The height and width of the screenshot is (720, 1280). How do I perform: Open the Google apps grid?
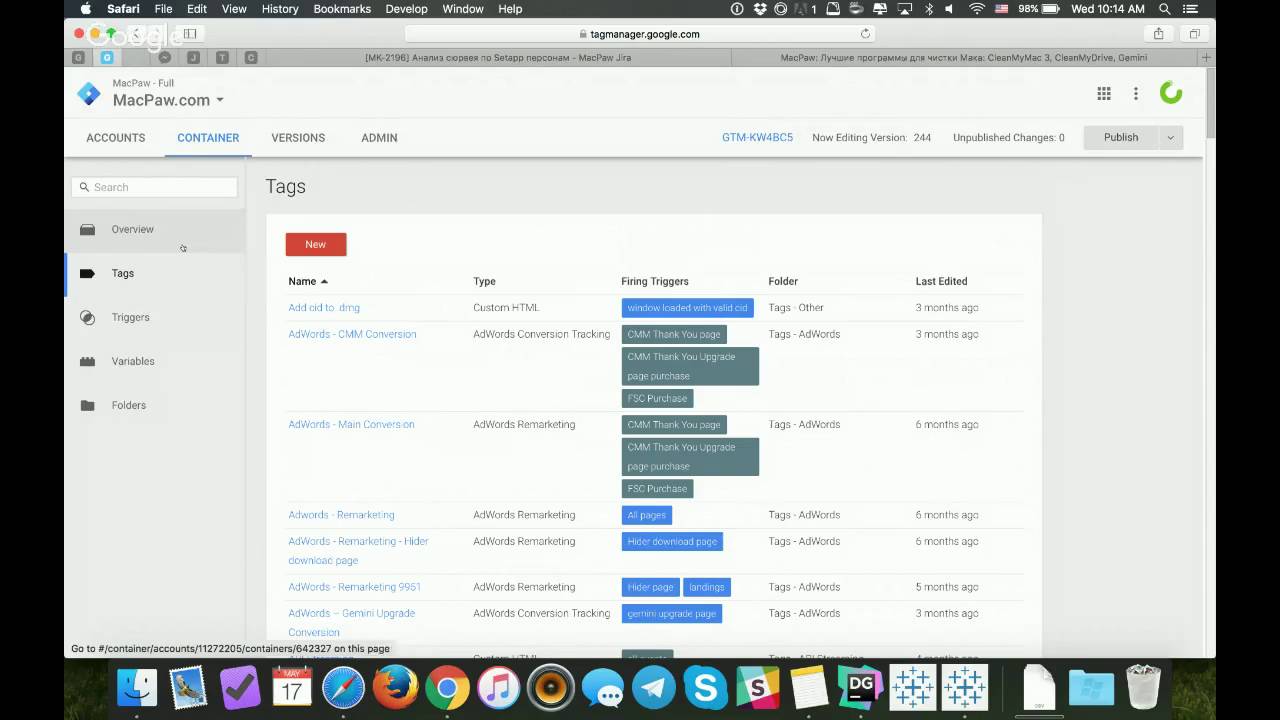point(1104,93)
